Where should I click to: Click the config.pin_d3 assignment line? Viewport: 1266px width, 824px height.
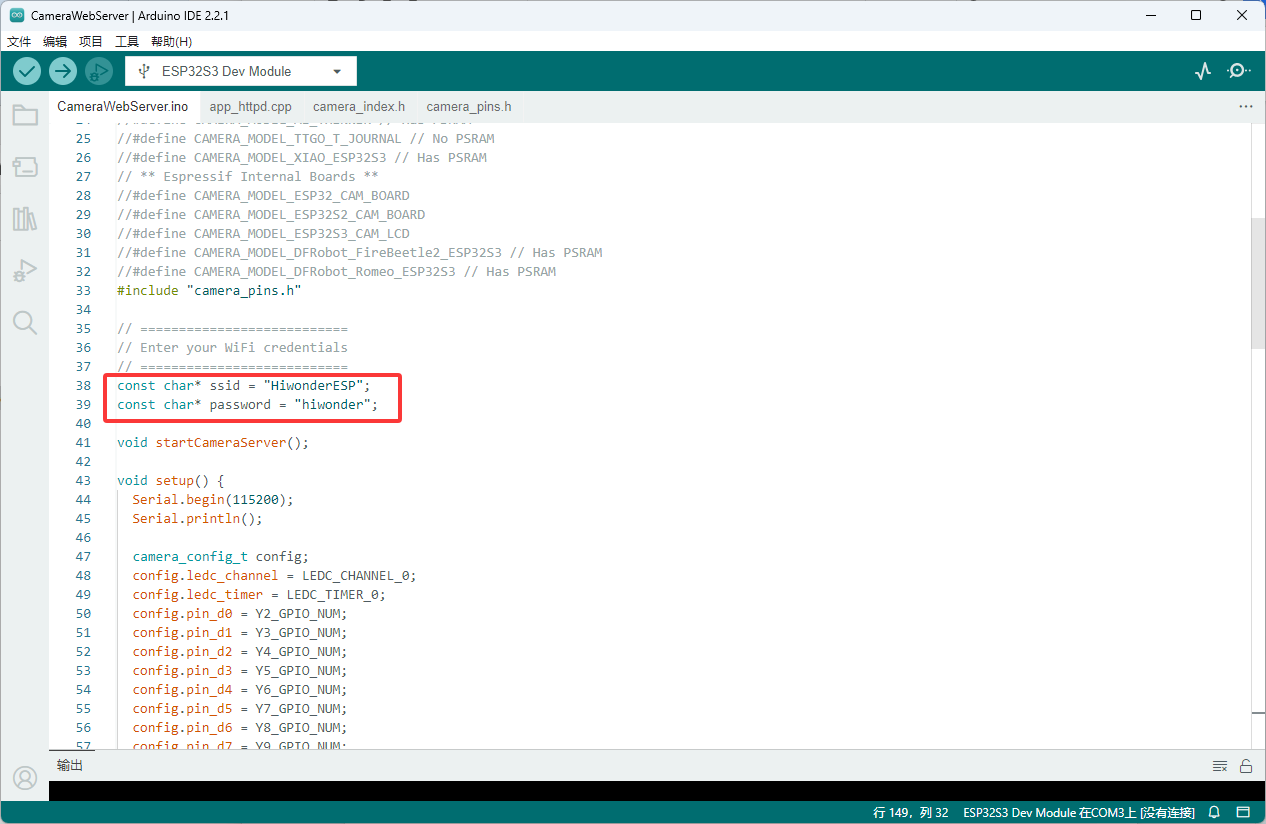240,670
